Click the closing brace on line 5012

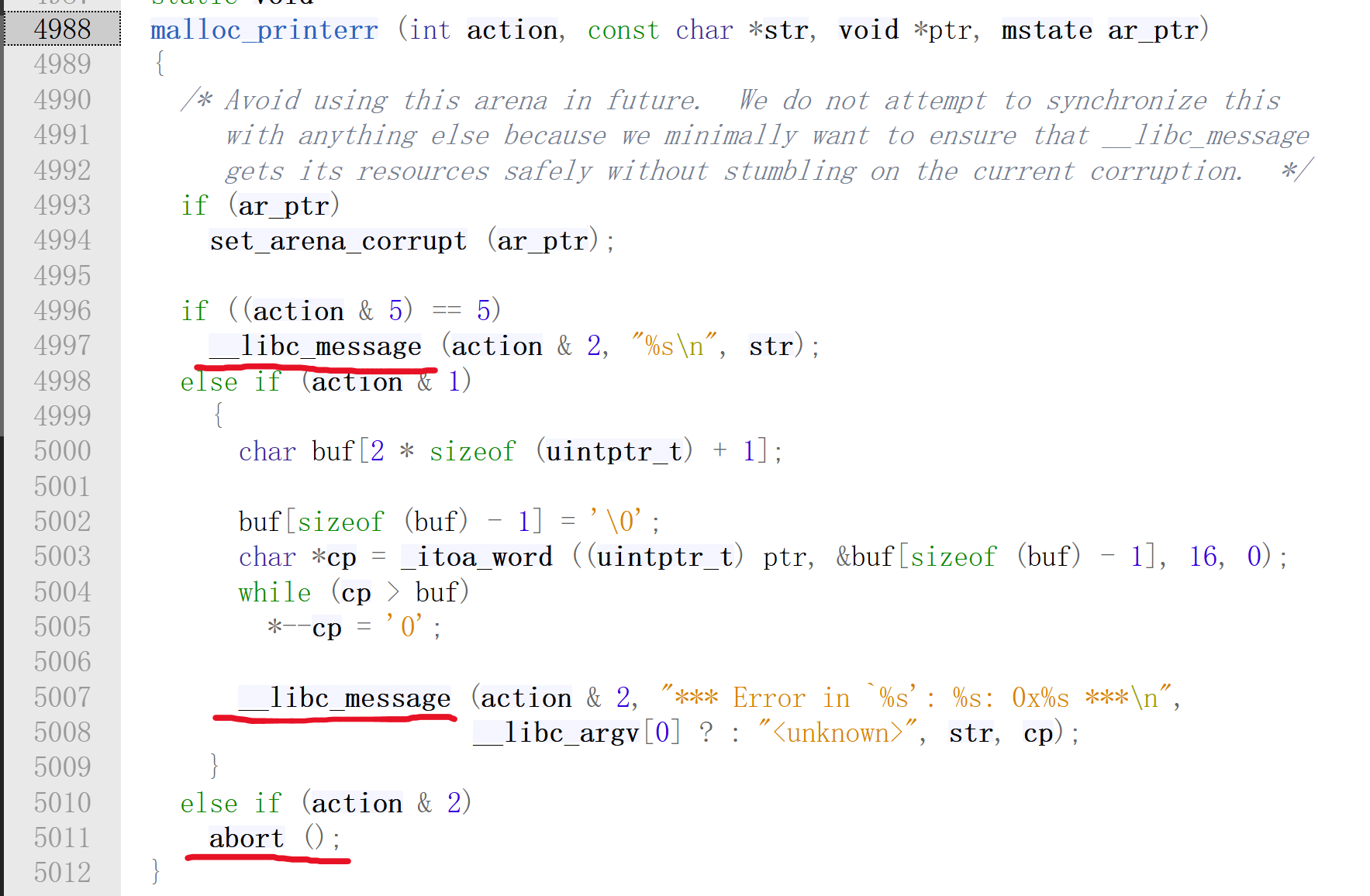coord(156,873)
